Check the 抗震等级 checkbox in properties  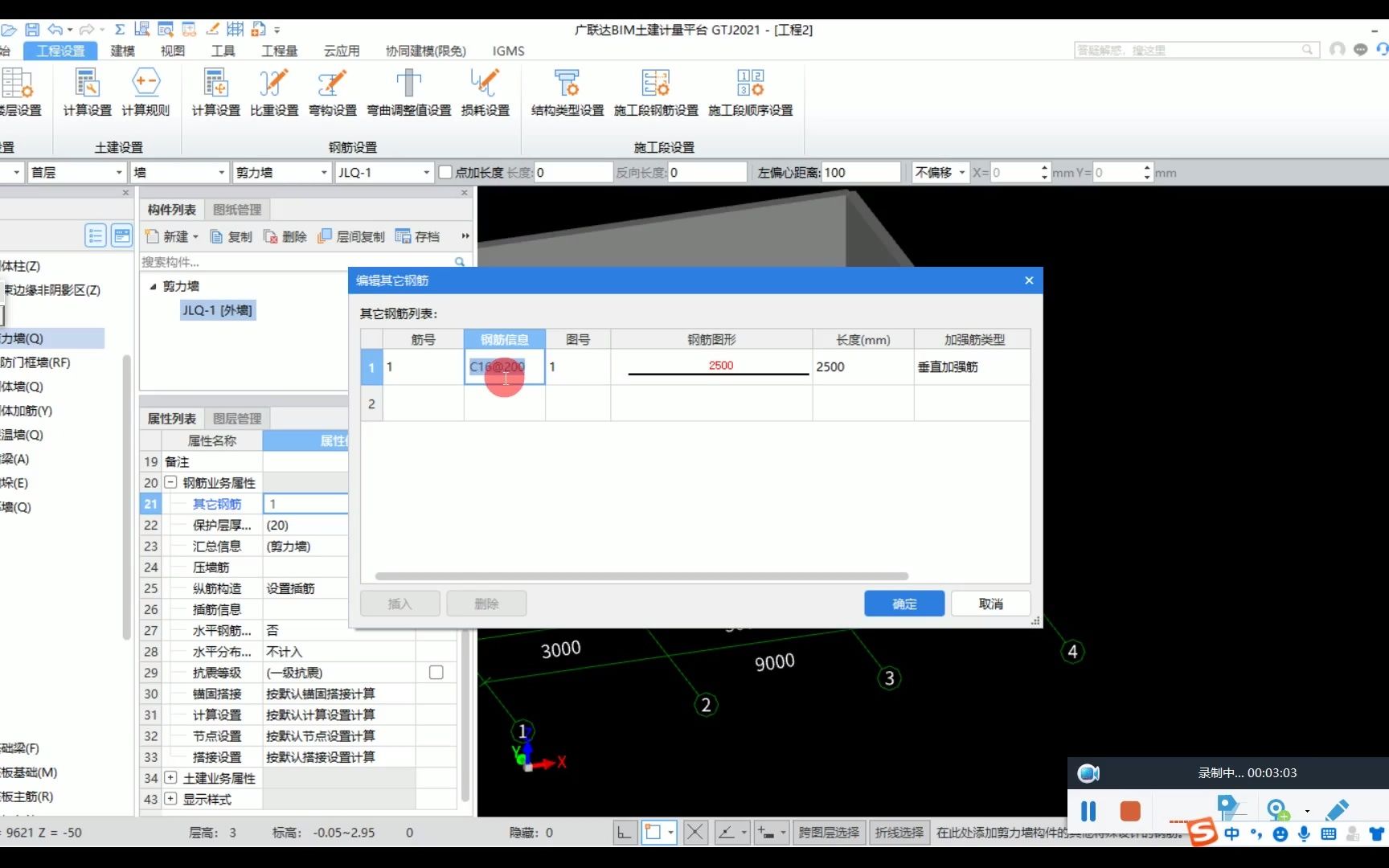click(x=435, y=672)
